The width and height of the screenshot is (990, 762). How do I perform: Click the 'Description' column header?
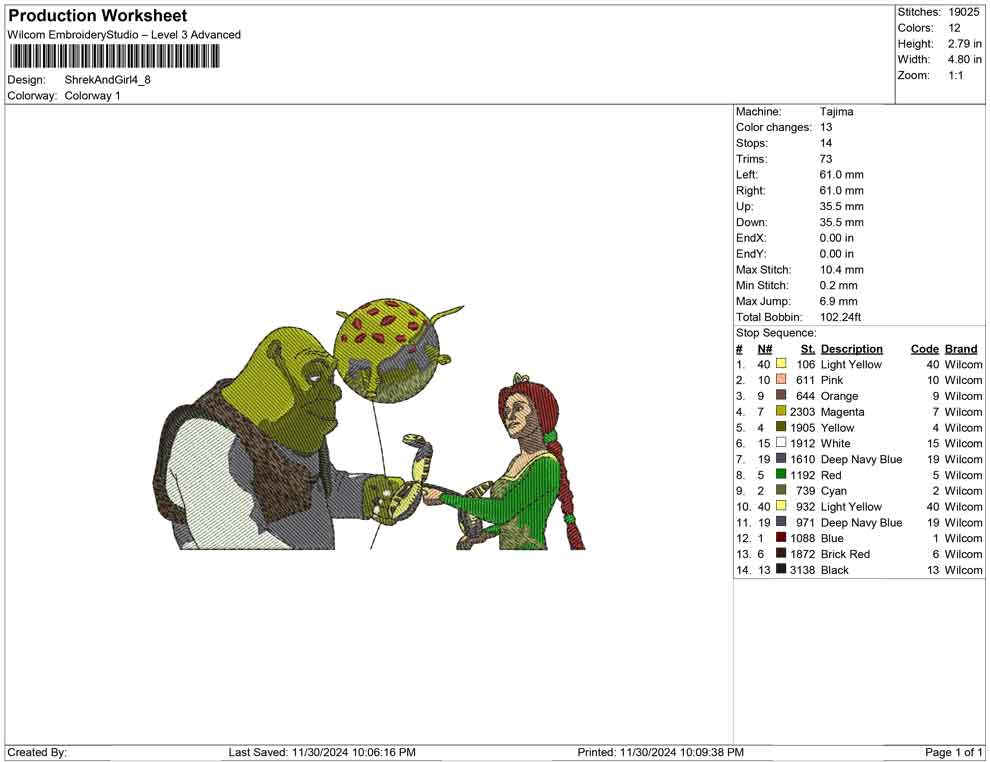coord(852,348)
